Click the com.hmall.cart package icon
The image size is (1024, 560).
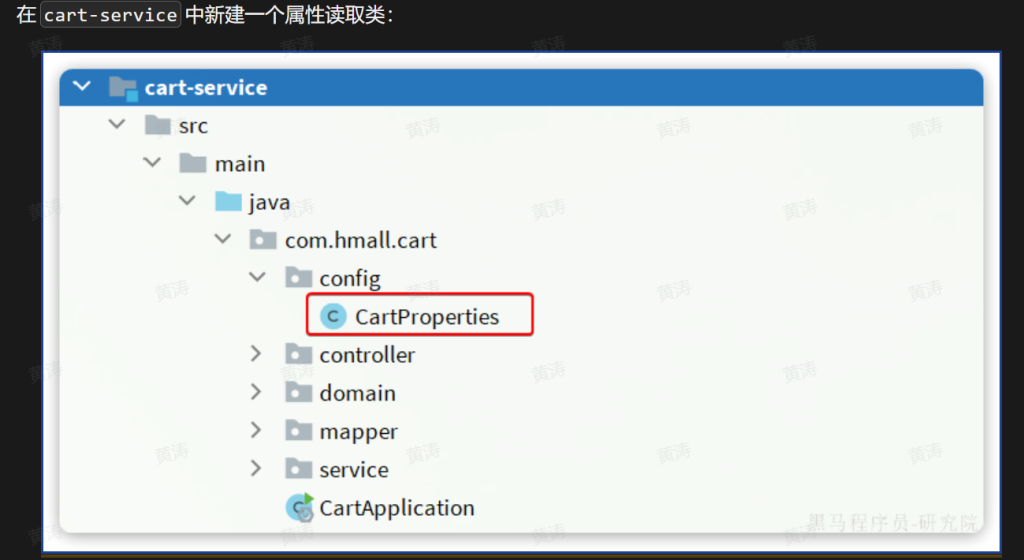tap(264, 240)
